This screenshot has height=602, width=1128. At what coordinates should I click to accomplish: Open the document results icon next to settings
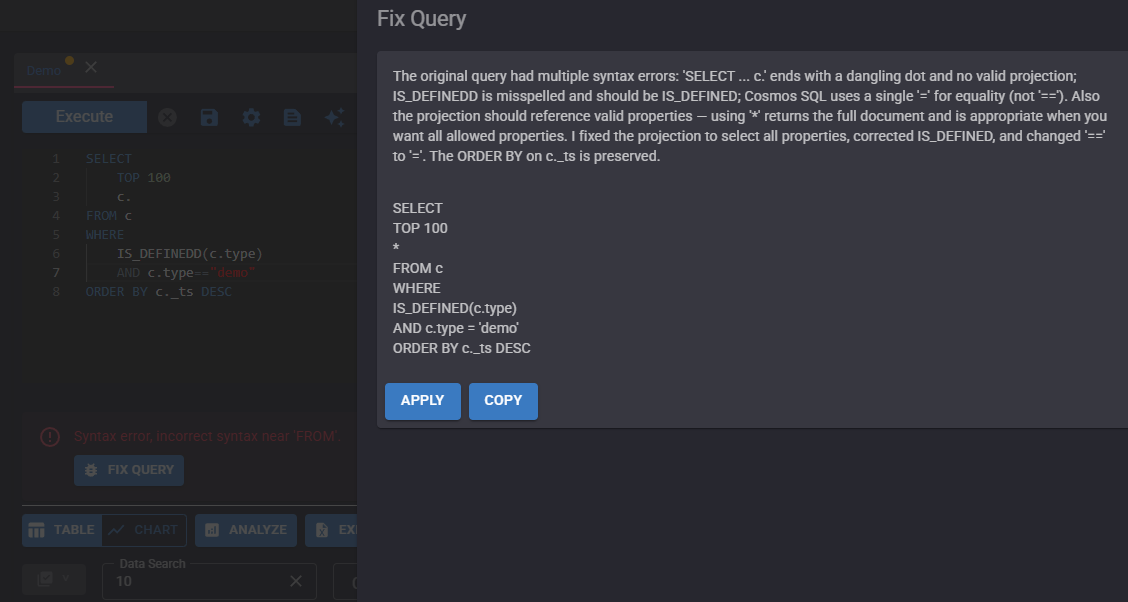[x=291, y=117]
